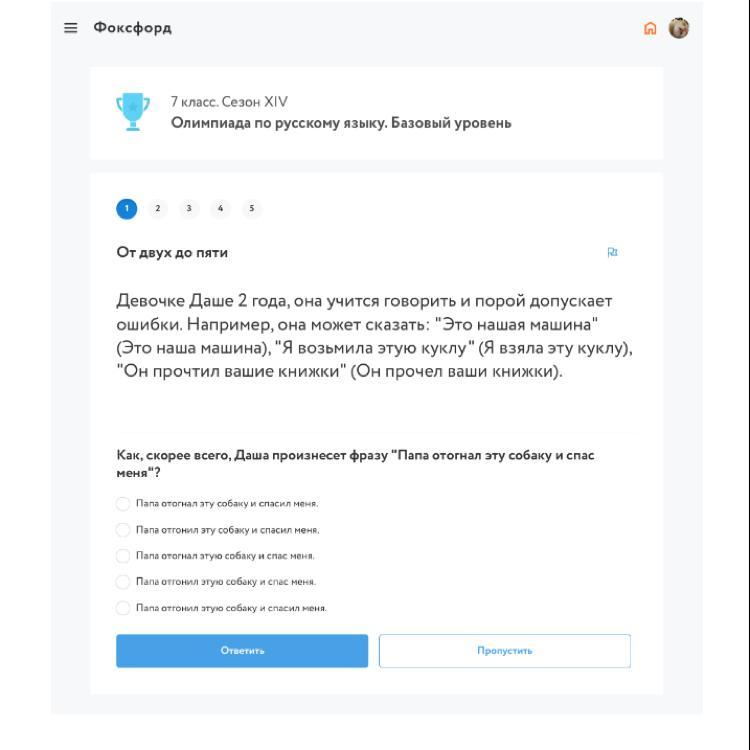This screenshot has height=750, width=750.
Task: Open question 5
Action: tap(252, 208)
